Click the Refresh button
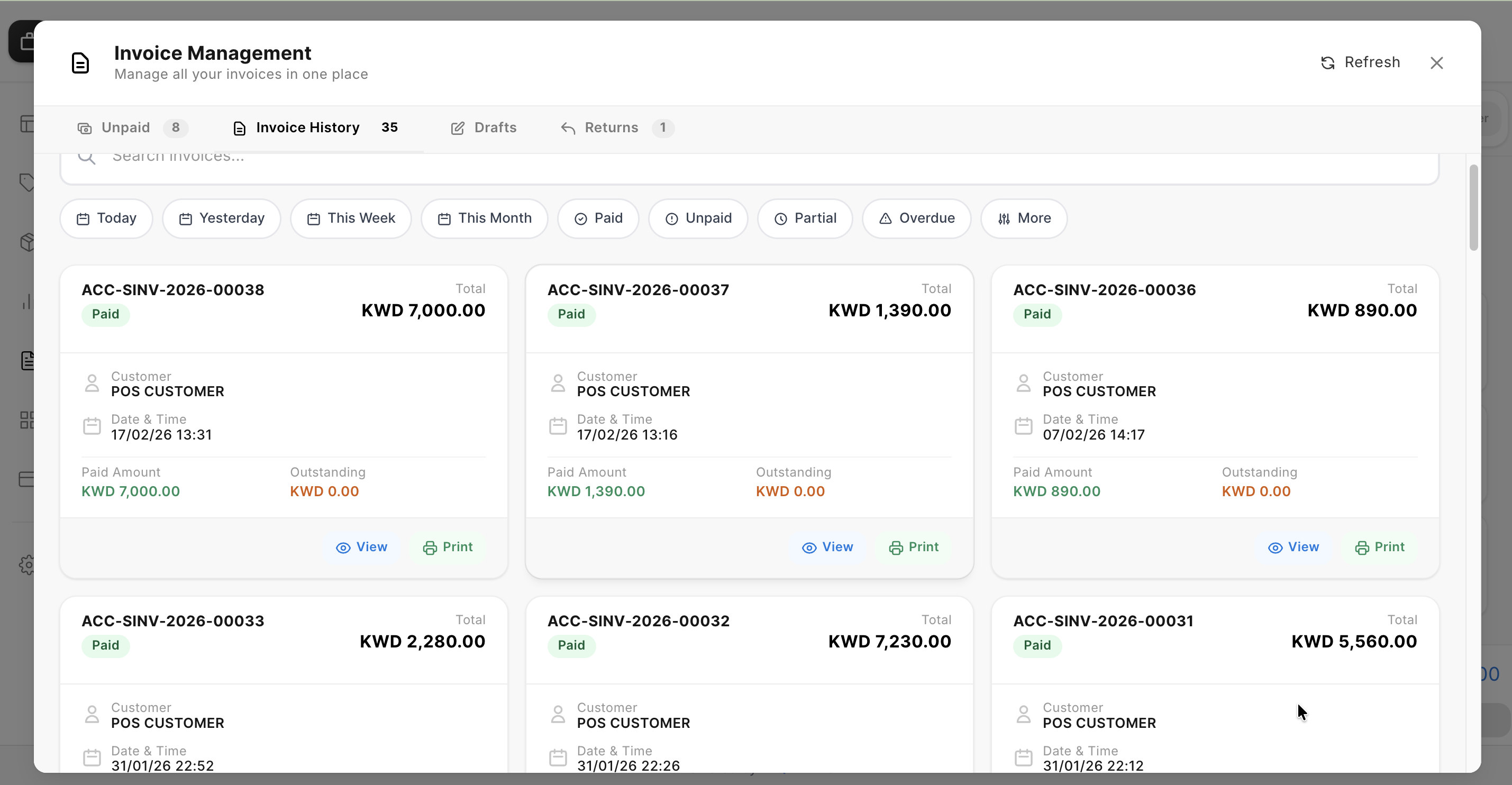Screen dimensions: 1512x785 tap(1360, 62)
